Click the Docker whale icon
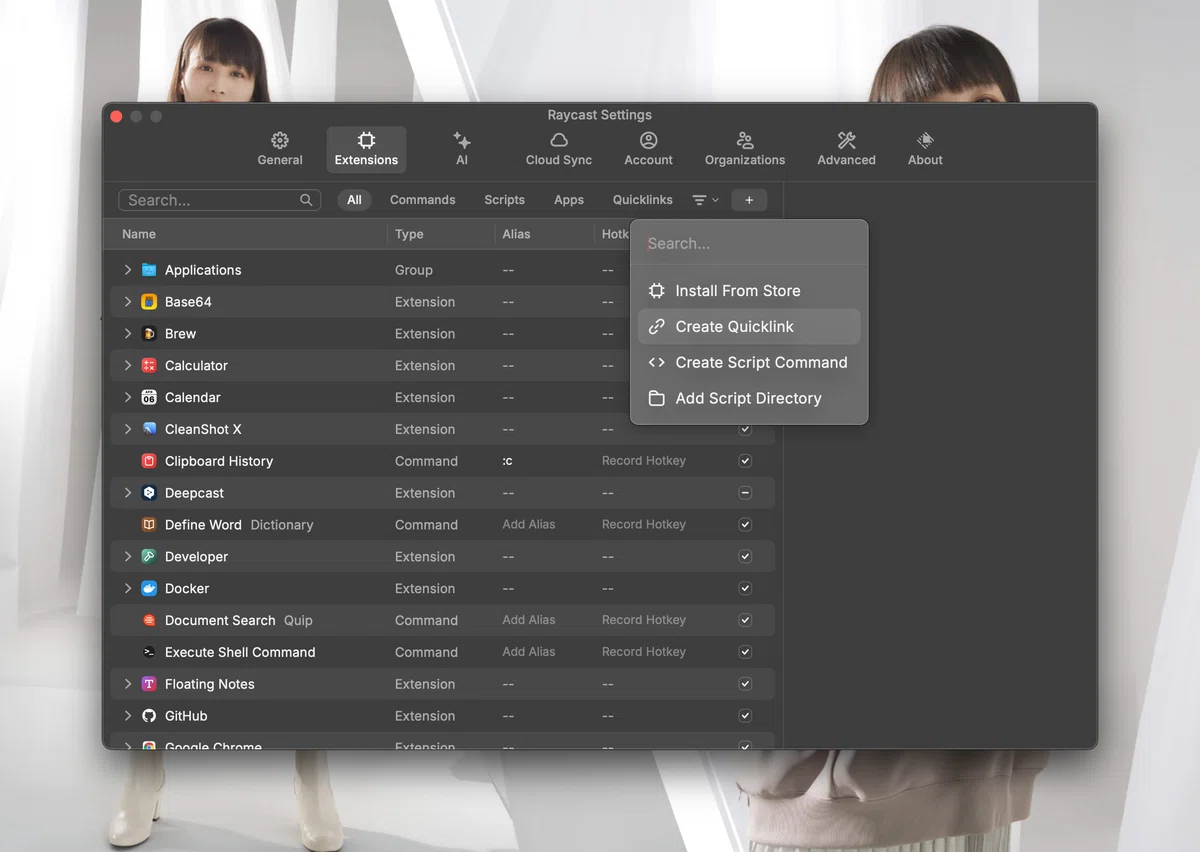This screenshot has height=852, width=1200. coord(149,589)
